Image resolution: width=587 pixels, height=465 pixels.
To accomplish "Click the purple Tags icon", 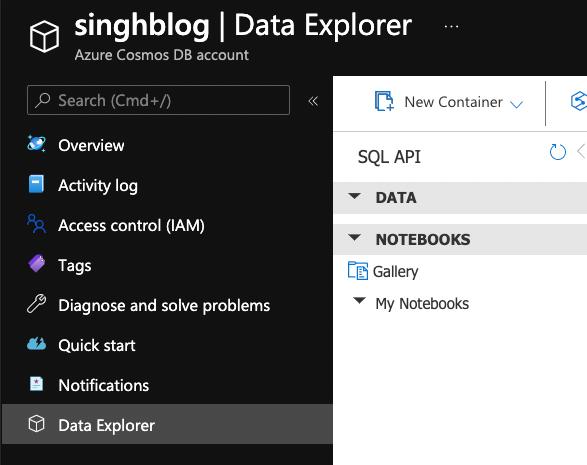I will click(37, 264).
